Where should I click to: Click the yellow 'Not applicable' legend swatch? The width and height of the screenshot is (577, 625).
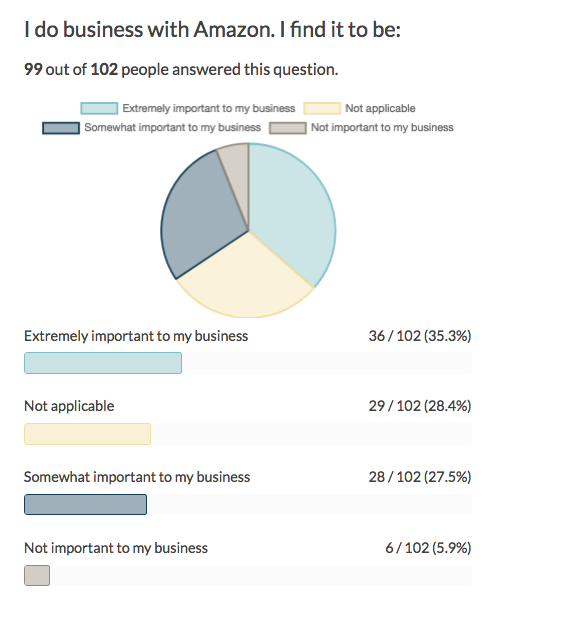(x=322, y=108)
